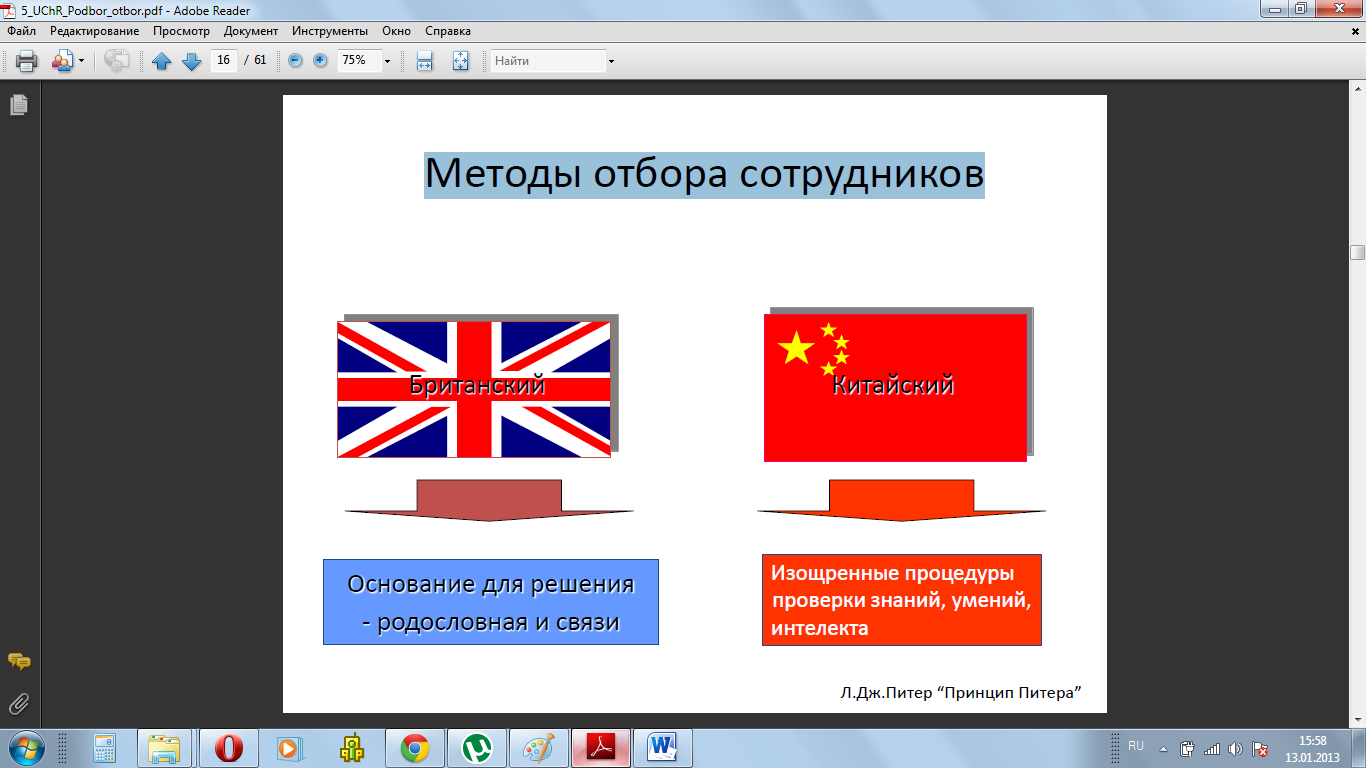Go to next page with down arrow

191,61
